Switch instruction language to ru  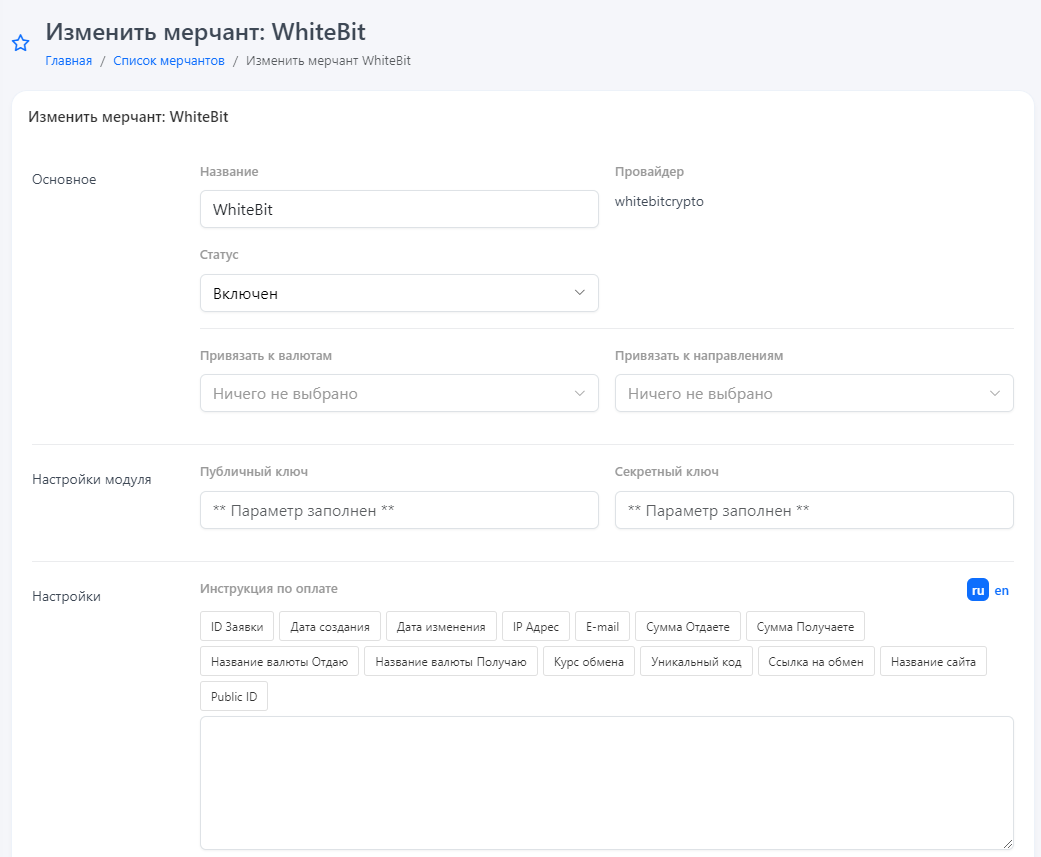pyautogui.click(x=978, y=590)
